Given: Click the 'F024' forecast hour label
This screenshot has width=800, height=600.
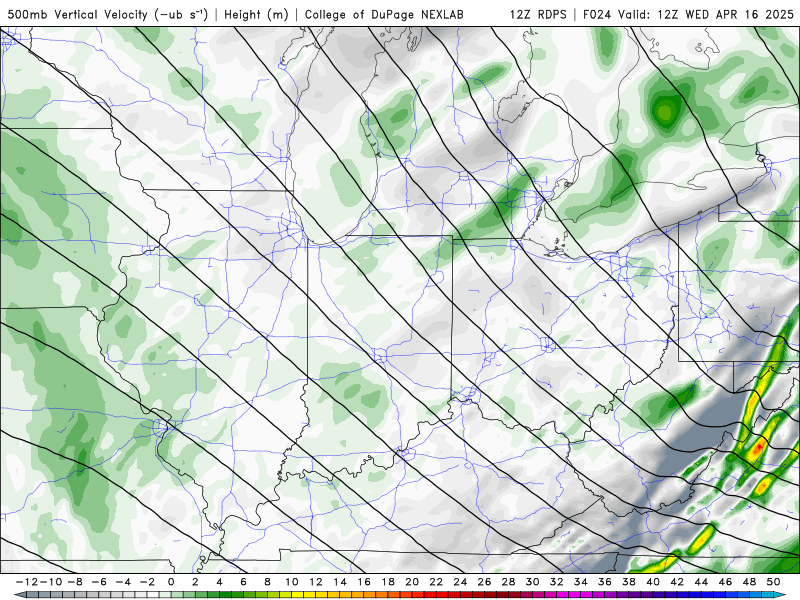Looking at the screenshot, I should tap(598, 14).
